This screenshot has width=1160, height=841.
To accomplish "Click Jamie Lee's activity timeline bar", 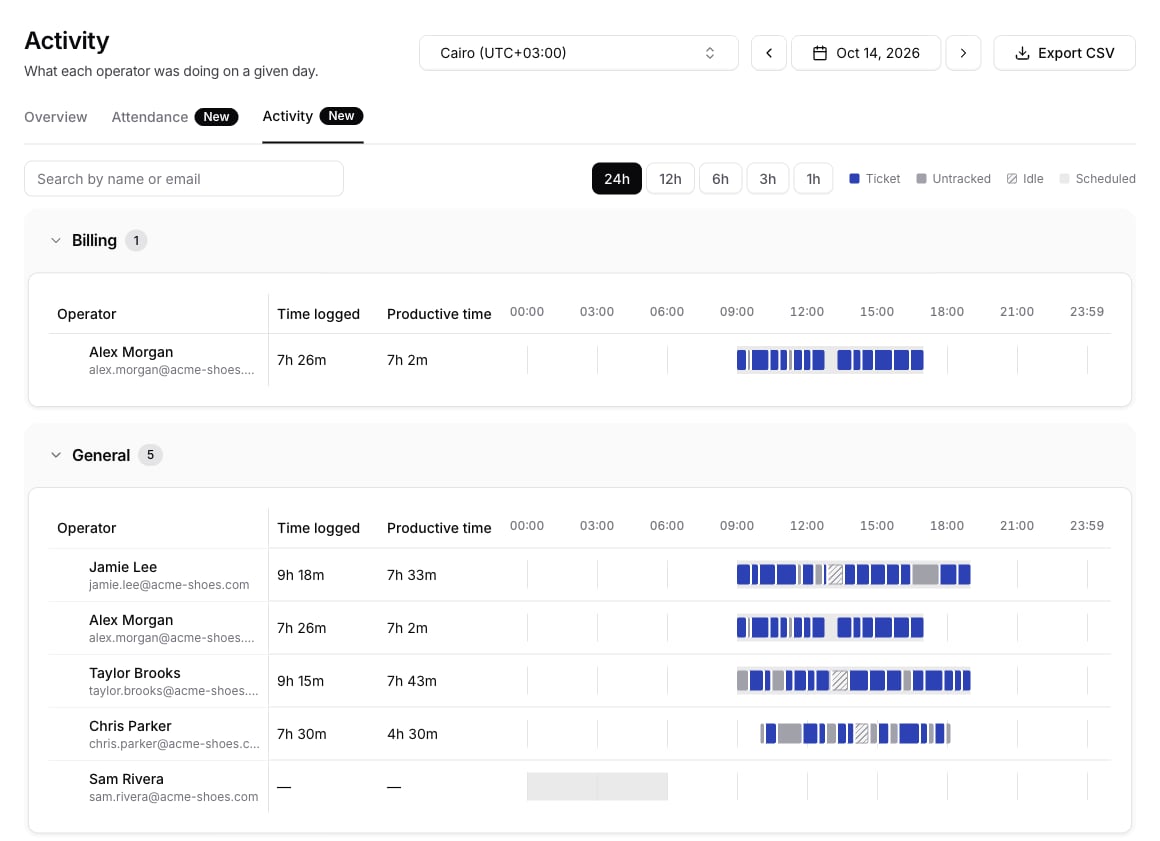I will click(x=854, y=575).
